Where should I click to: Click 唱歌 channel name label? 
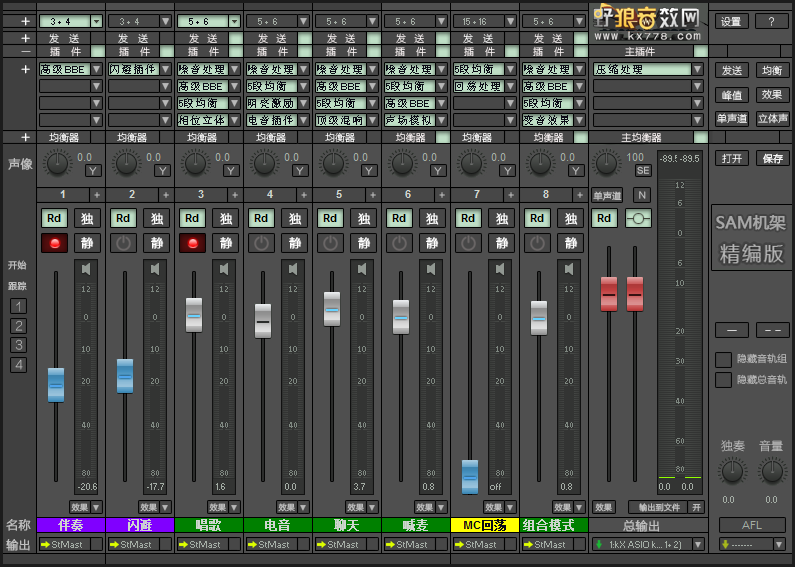[209, 525]
